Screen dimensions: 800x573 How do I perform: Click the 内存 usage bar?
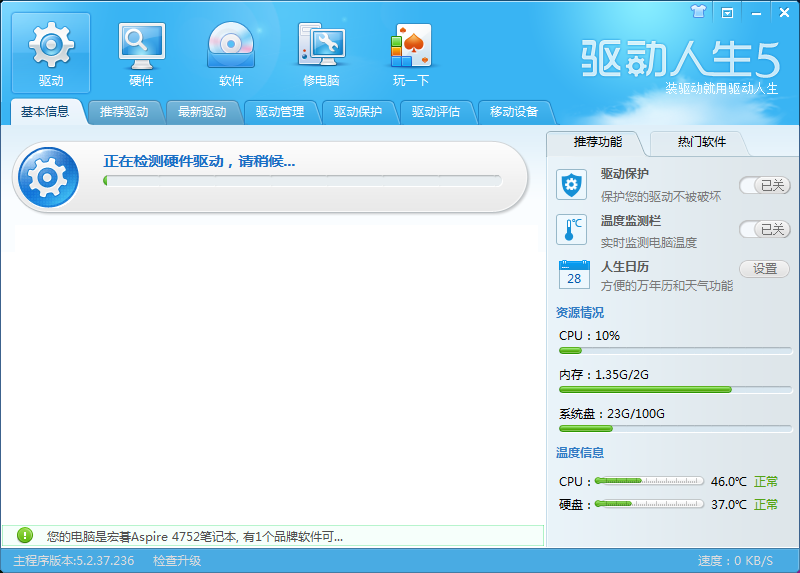coord(676,389)
